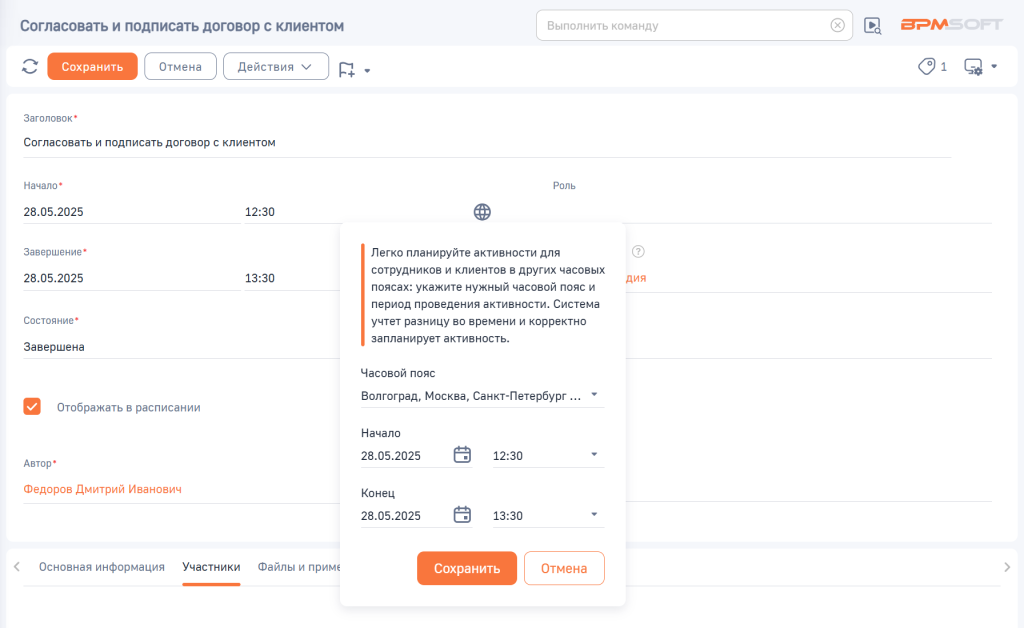Clear the command search field

click(x=837, y=26)
